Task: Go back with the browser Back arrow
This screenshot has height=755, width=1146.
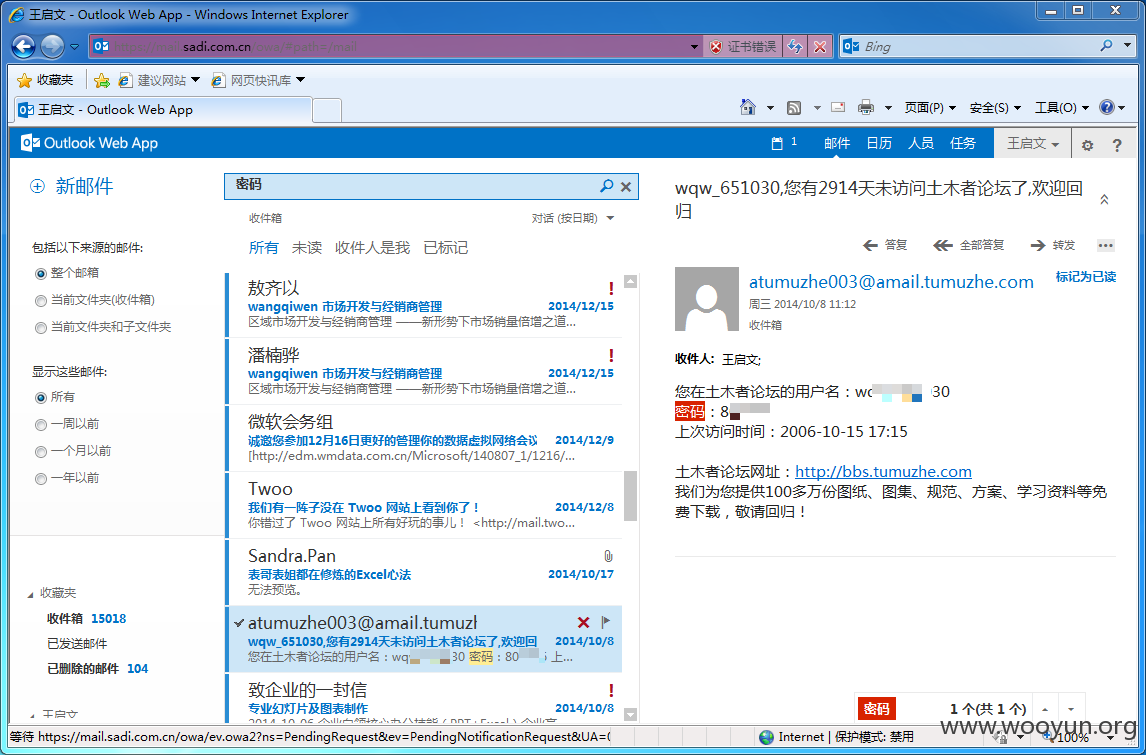Action: pos(23,47)
